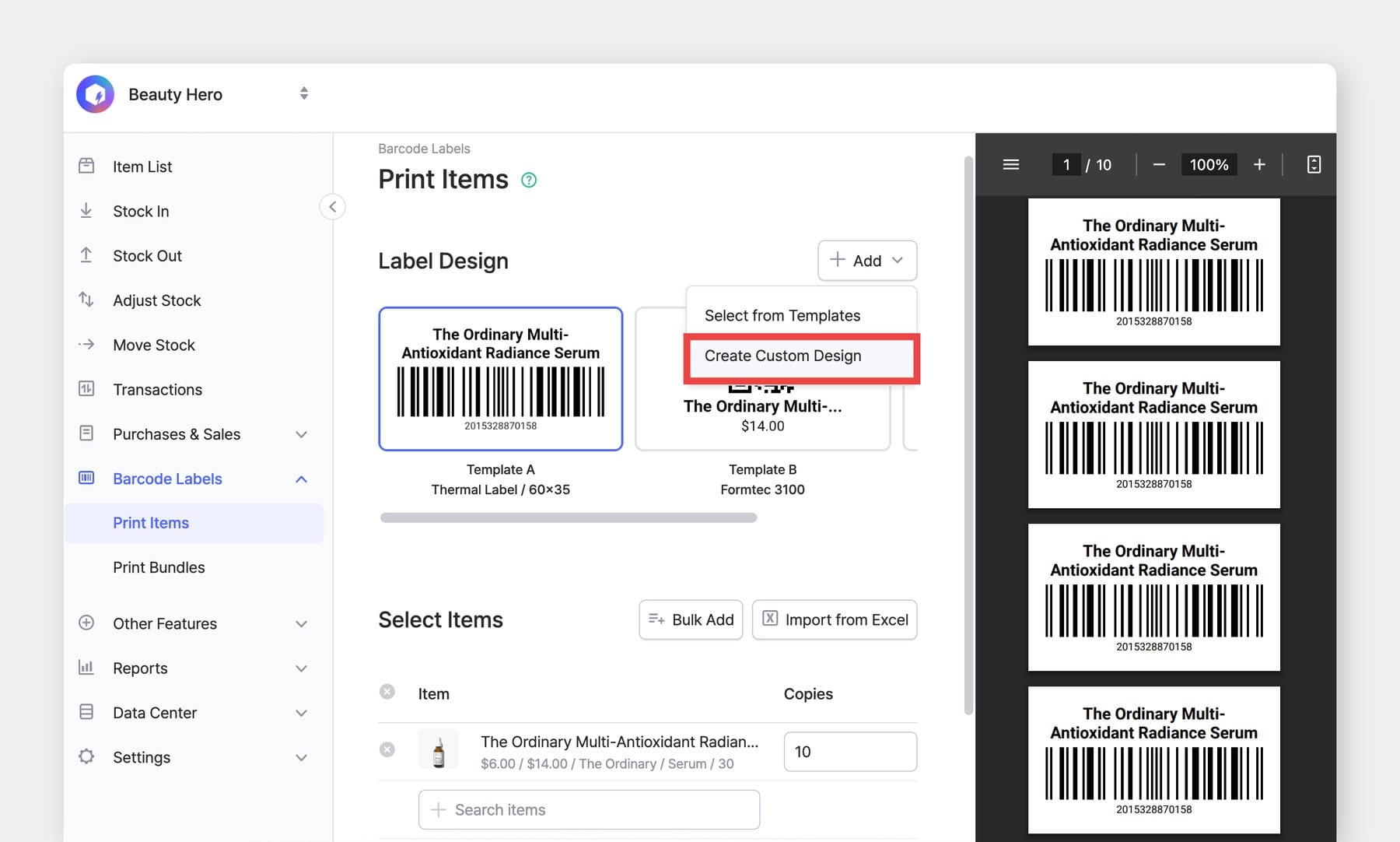This screenshot has height=842, width=1400.
Task: Collapse the sidebar with the chevron arrow
Action: click(333, 206)
